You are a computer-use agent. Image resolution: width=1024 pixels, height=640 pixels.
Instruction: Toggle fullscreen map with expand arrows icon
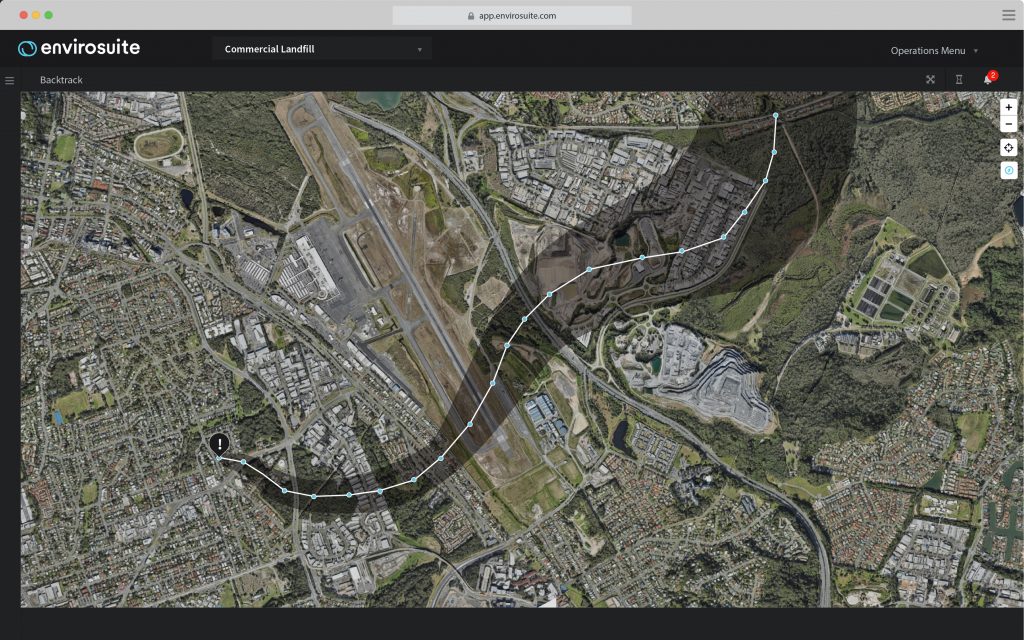pos(930,80)
